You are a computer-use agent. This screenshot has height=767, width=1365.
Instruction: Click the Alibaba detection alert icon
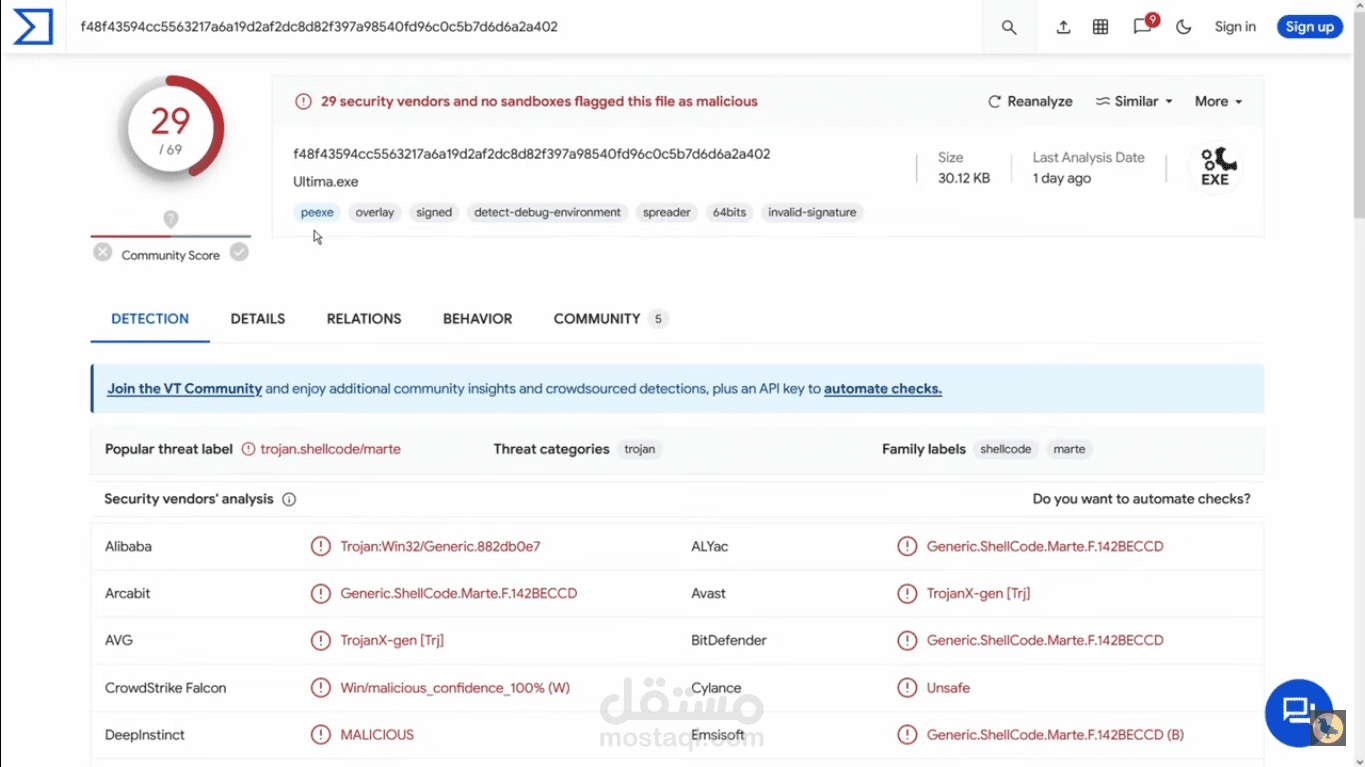coord(320,546)
